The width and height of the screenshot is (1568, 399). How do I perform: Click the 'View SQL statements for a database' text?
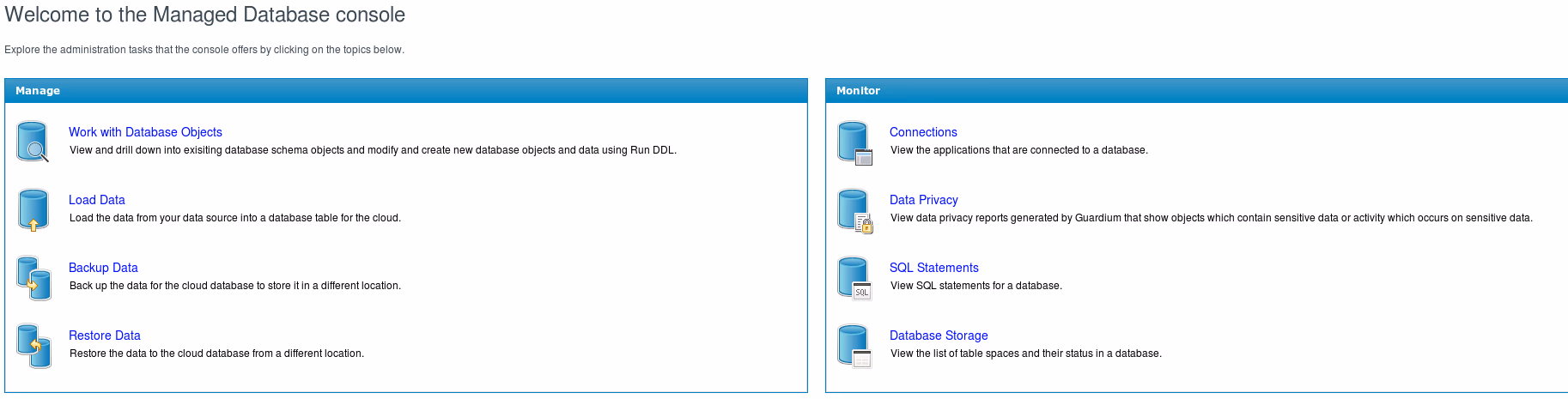(976, 286)
